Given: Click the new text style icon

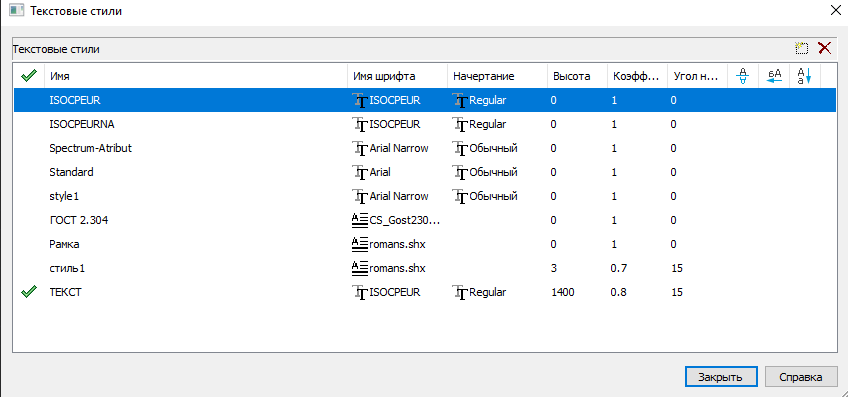Looking at the screenshot, I should click(x=801, y=48).
